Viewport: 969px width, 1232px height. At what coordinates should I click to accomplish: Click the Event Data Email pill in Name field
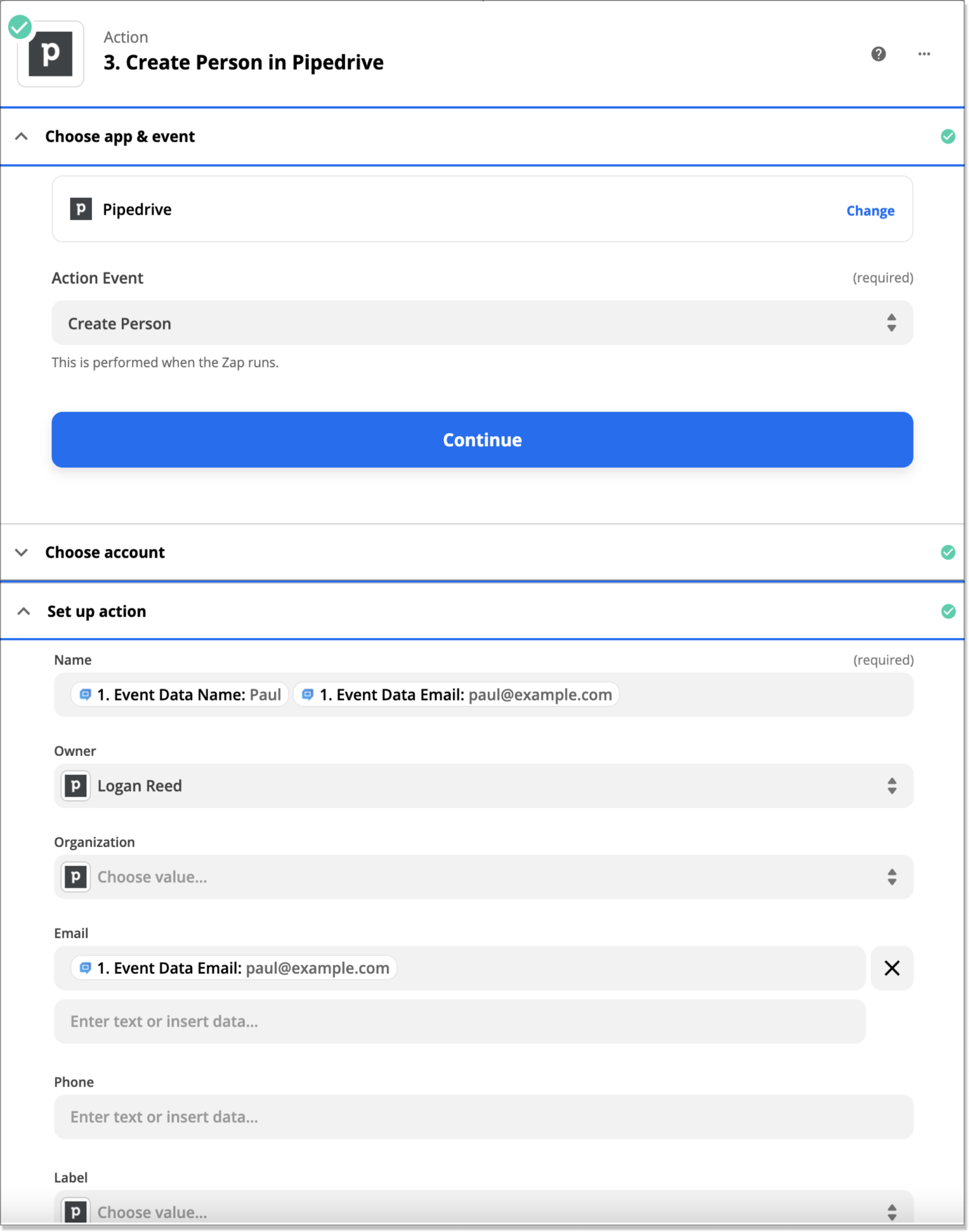coord(456,694)
